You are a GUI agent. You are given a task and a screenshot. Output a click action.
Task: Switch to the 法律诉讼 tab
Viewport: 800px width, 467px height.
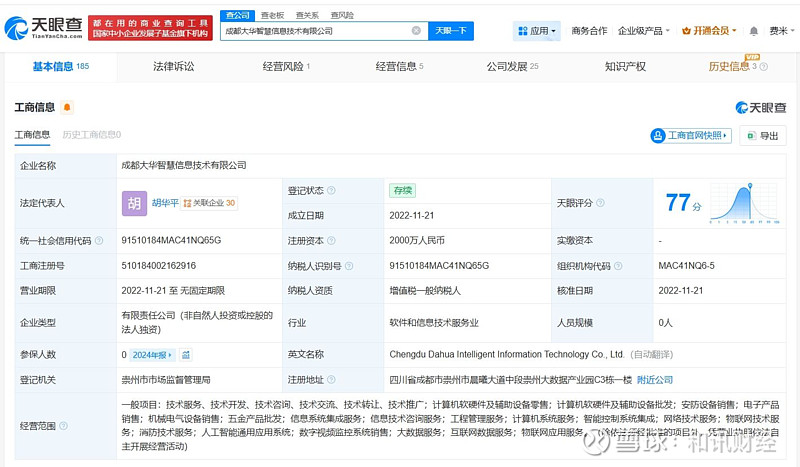pyautogui.click(x=173, y=67)
